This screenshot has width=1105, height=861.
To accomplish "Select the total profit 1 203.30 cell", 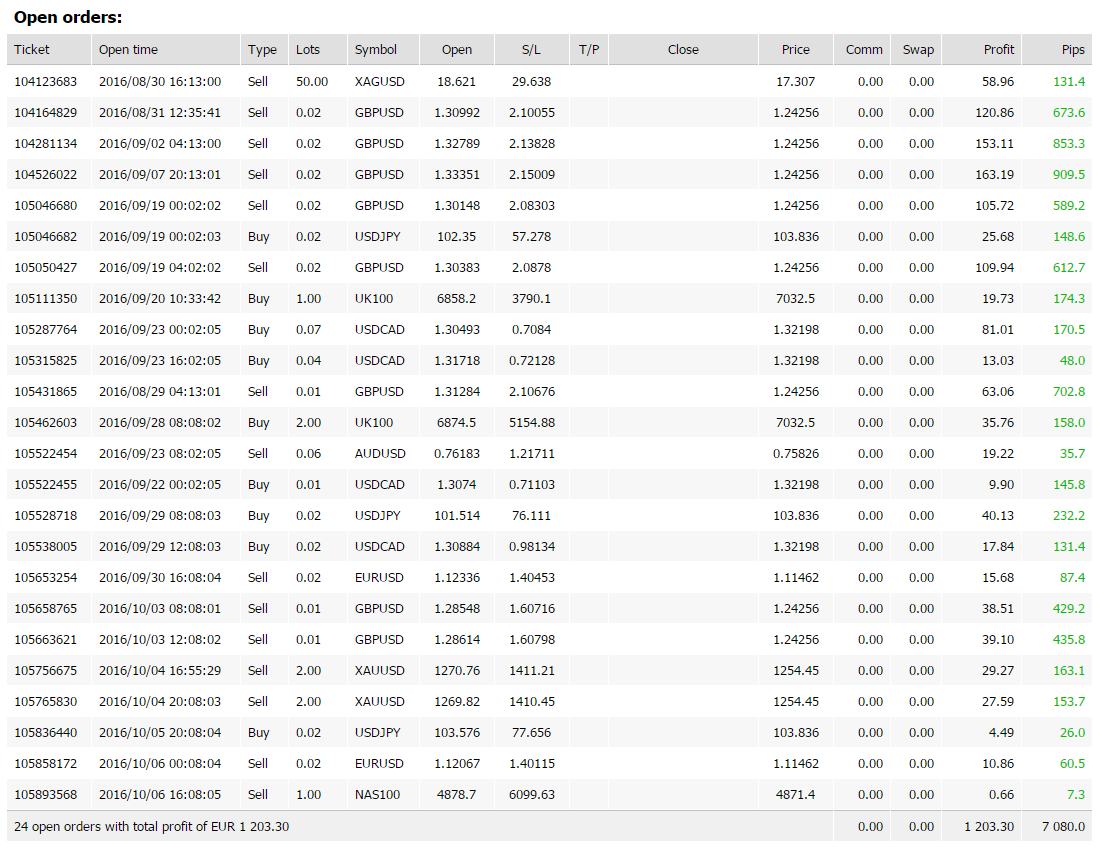I will [x=989, y=827].
